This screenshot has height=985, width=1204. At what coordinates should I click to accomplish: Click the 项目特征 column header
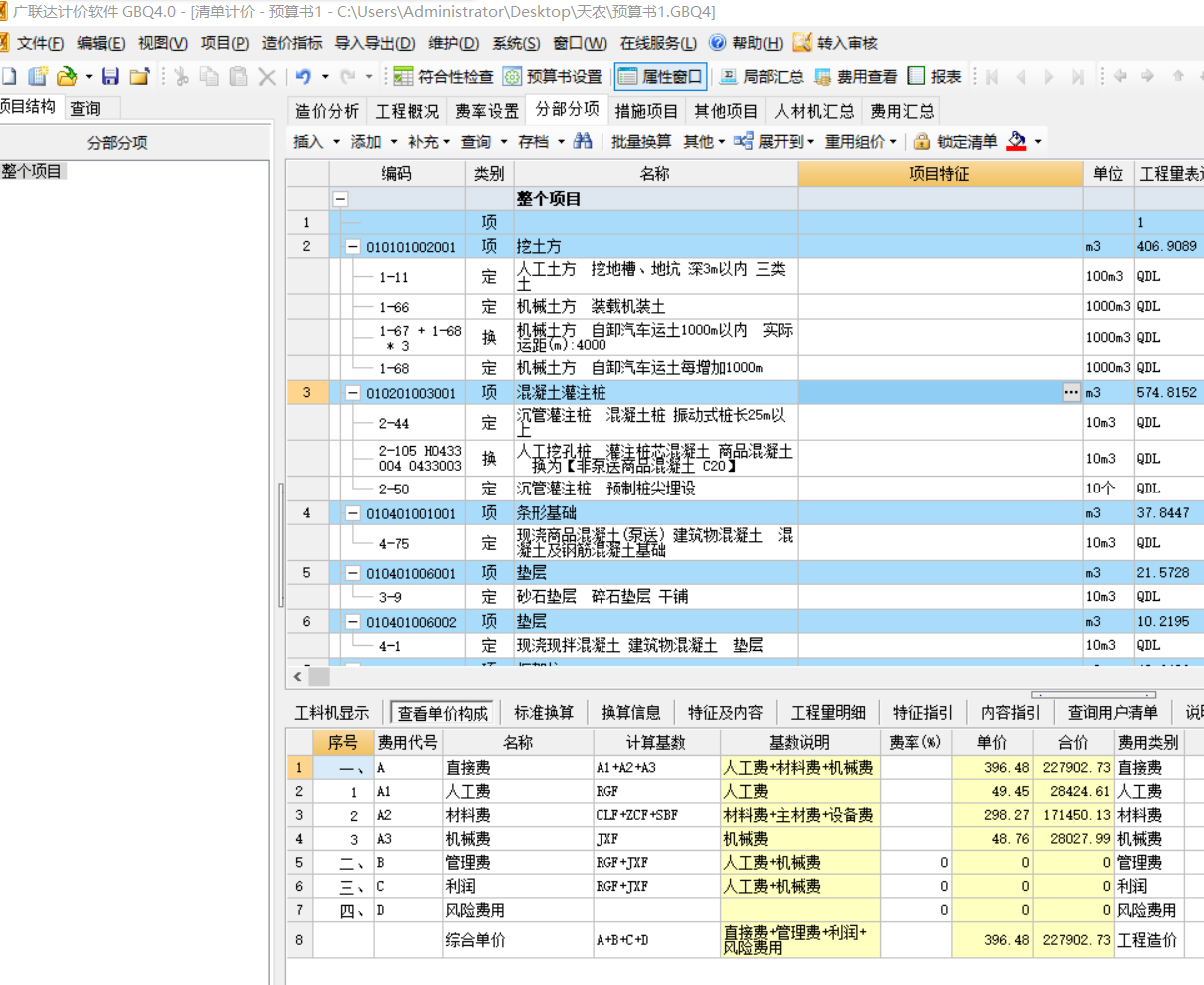(x=940, y=174)
